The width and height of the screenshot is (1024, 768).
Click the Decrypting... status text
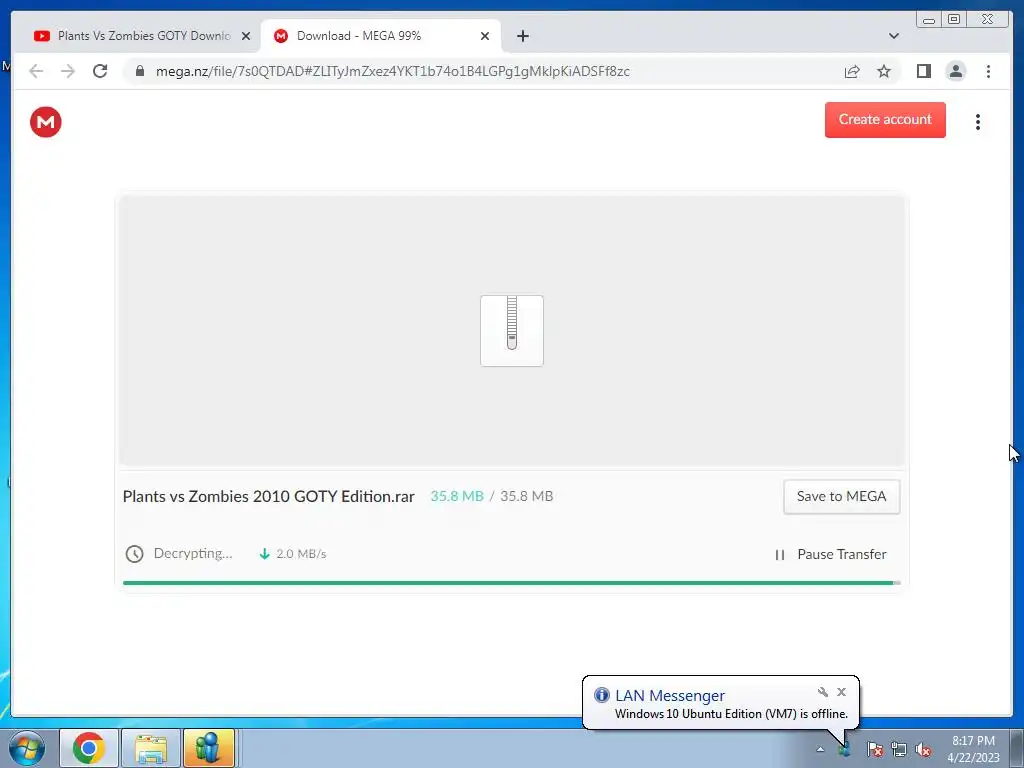(193, 554)
